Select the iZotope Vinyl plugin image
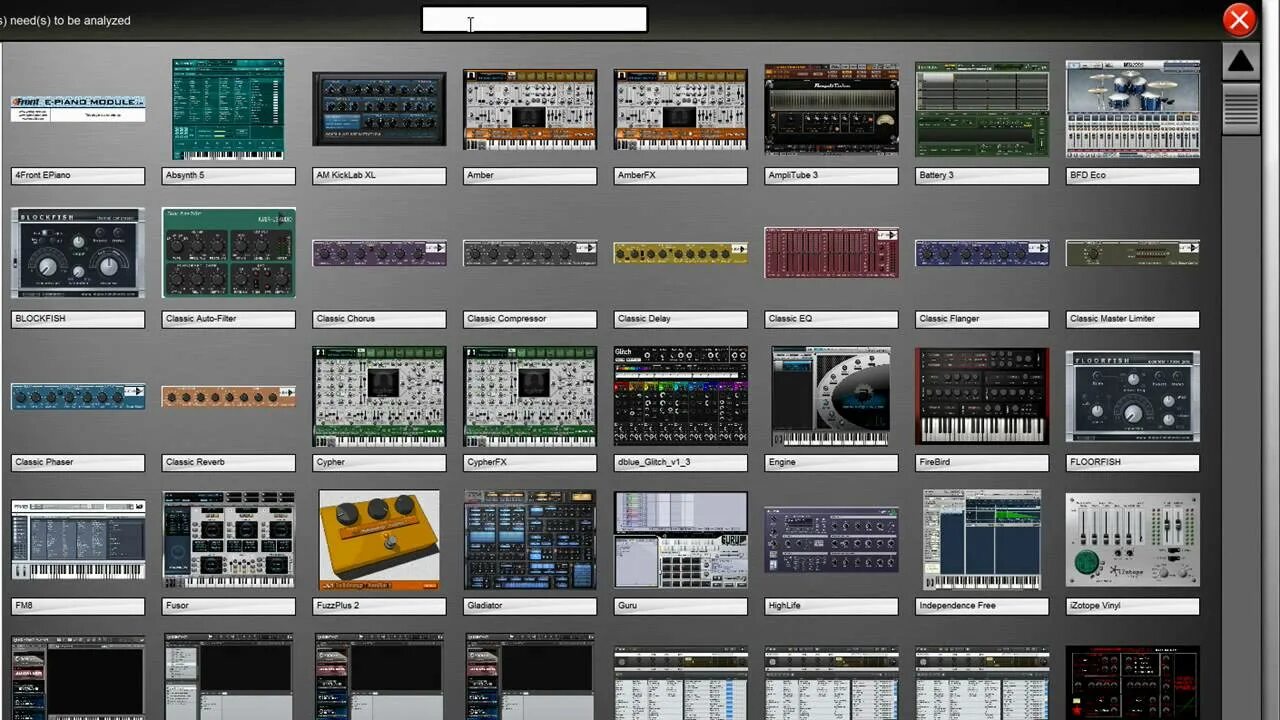Screen dimensions: 1280x720 [x=1133, y=540]
